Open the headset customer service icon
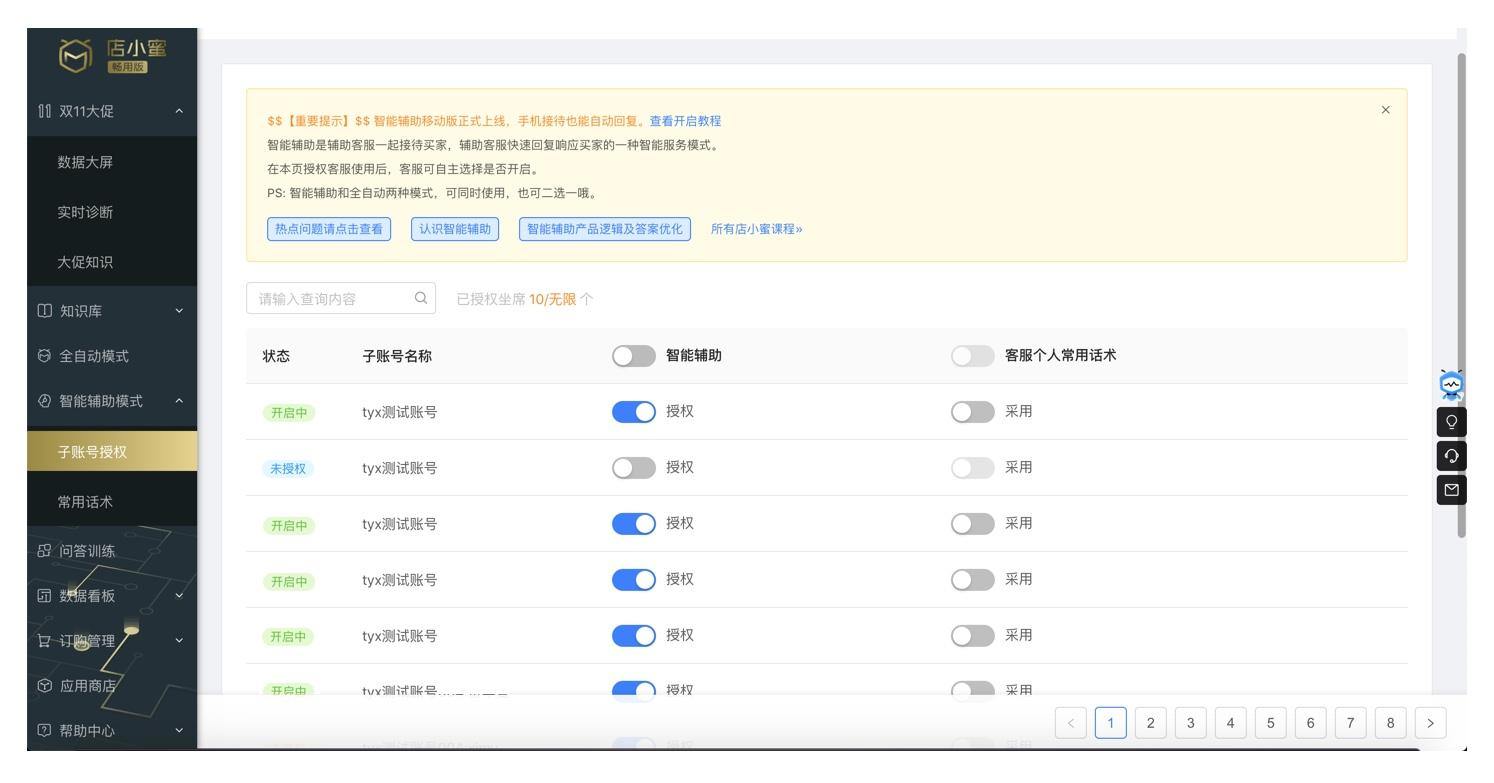 click(1451, 456)
